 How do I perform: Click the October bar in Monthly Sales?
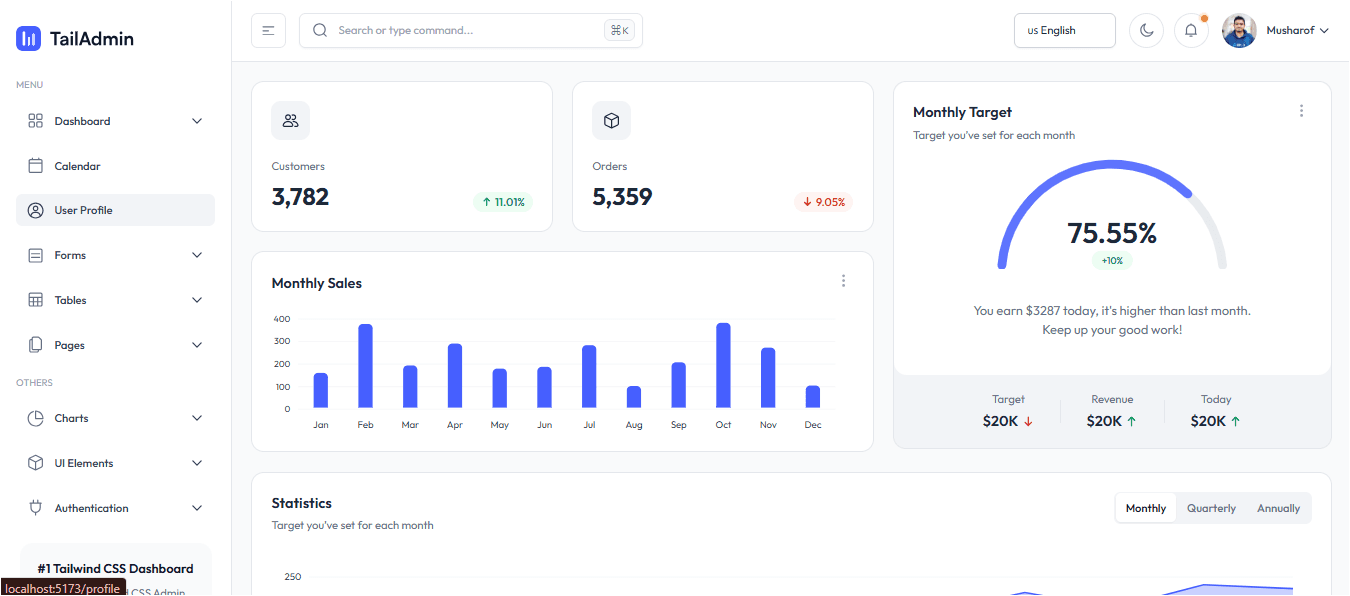tap(723, 365)
